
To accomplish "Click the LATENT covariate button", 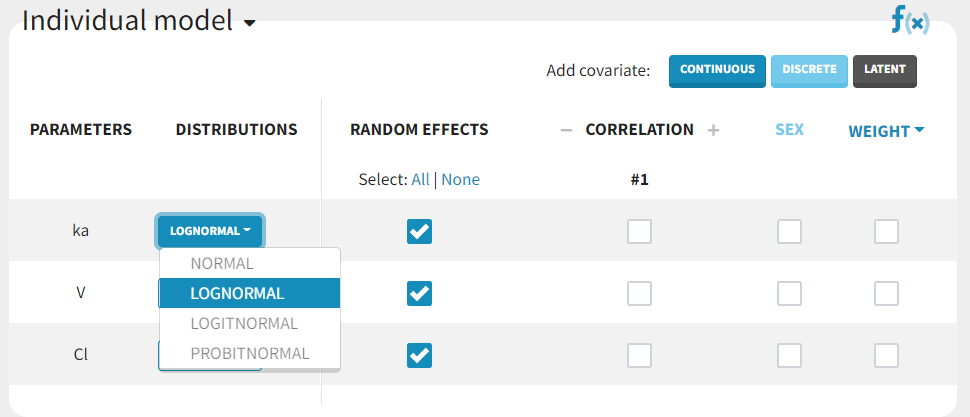I will point(884,70).
